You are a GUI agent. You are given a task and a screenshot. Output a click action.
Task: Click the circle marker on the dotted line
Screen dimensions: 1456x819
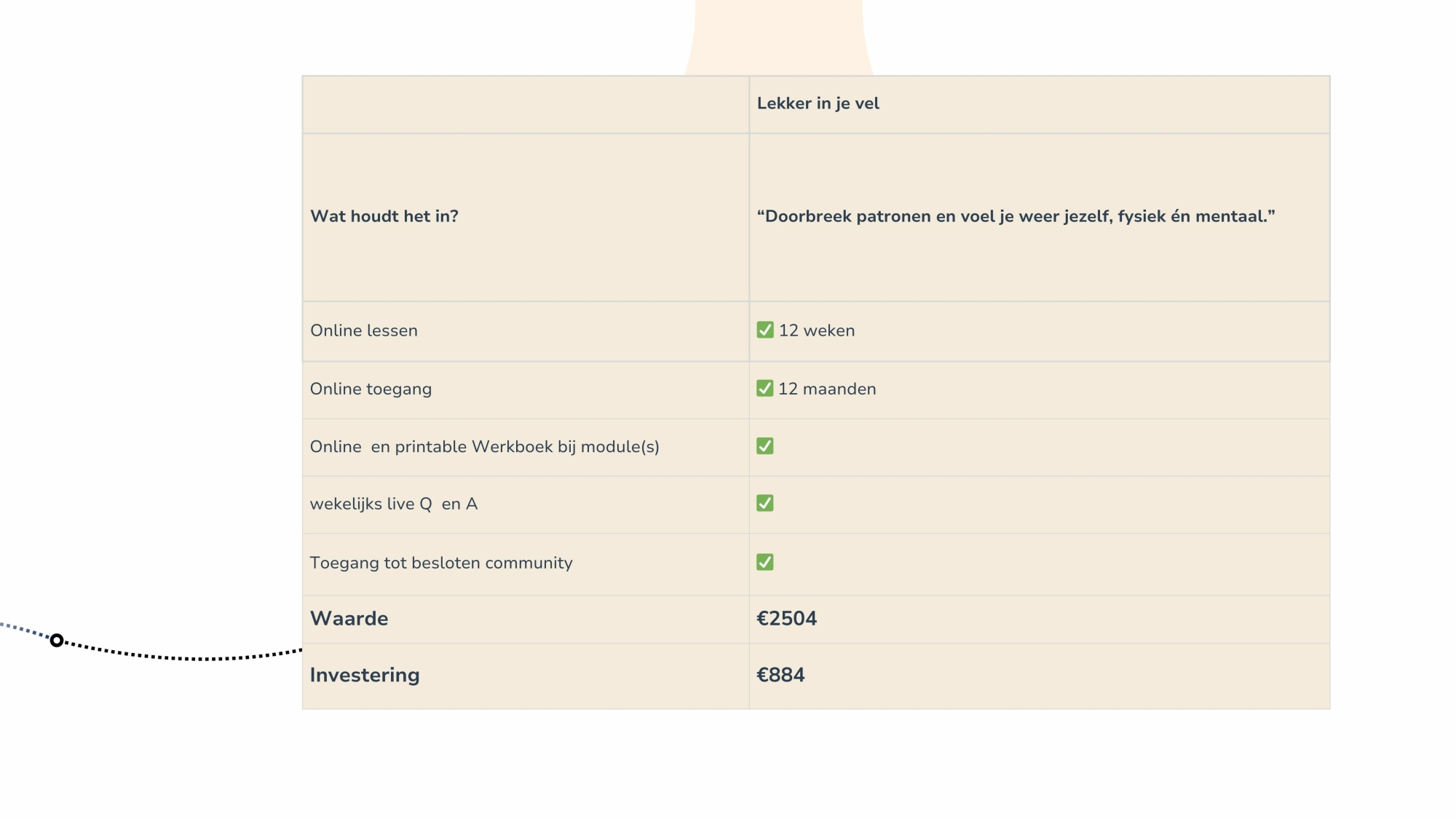57,641
